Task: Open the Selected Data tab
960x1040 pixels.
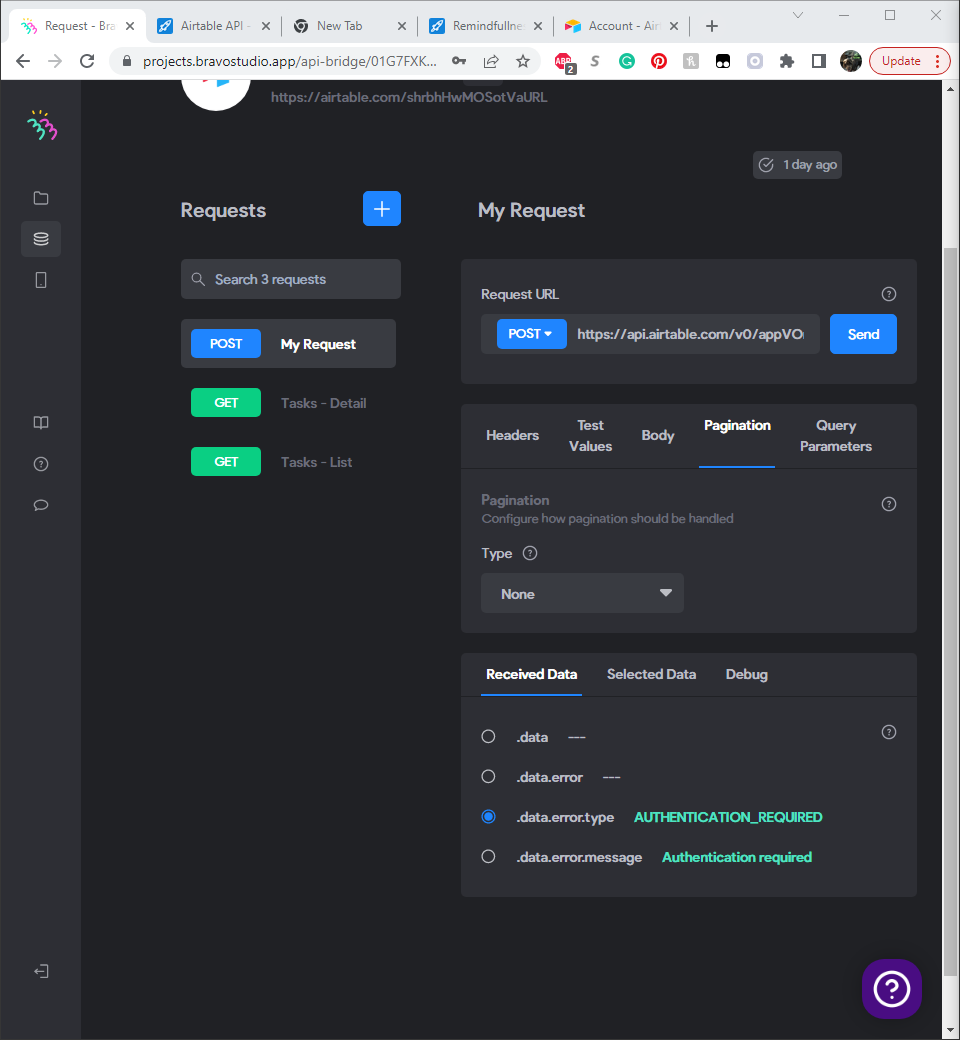Action: [651, 675]
